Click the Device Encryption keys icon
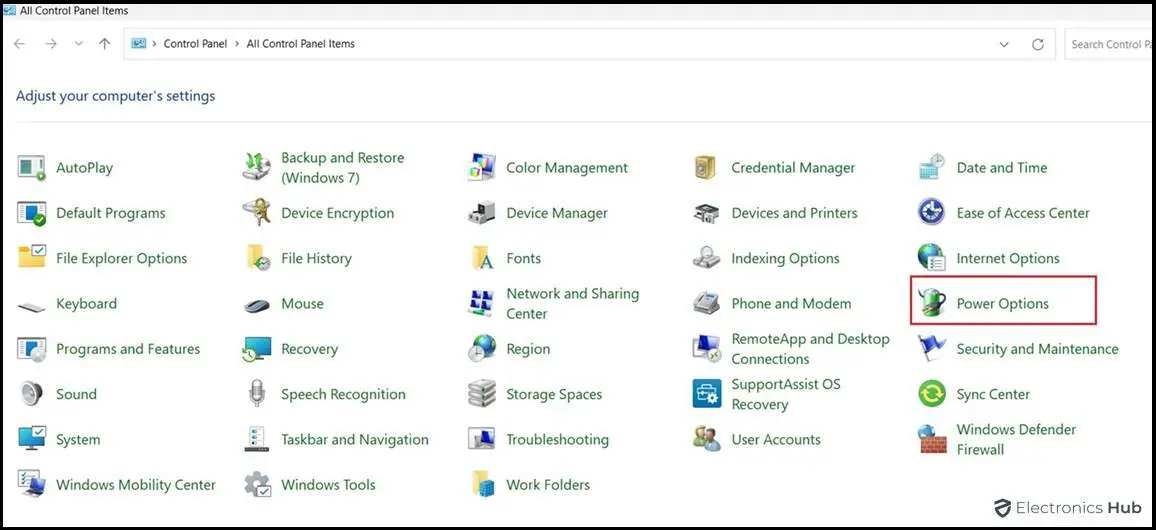This screenshot has width=1156, height=530. point(257,213)
